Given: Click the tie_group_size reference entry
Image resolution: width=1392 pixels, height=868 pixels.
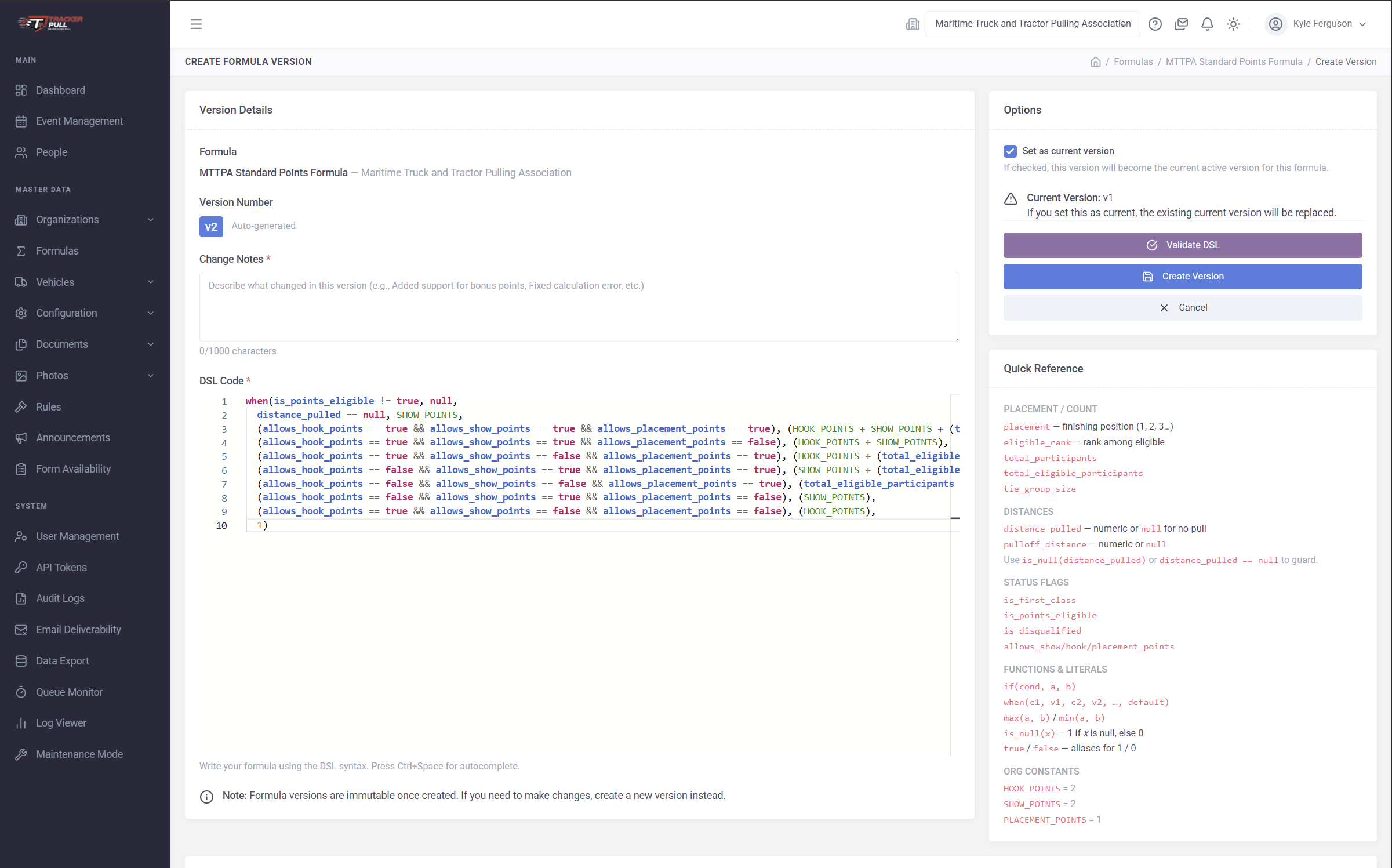Looking at the screenshot, I should pos(1040,489).
